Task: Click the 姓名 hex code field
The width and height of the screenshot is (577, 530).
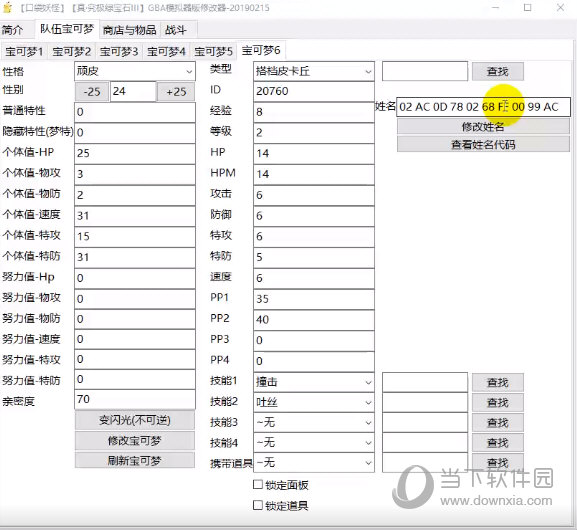Action: click(x=483, y=107)
